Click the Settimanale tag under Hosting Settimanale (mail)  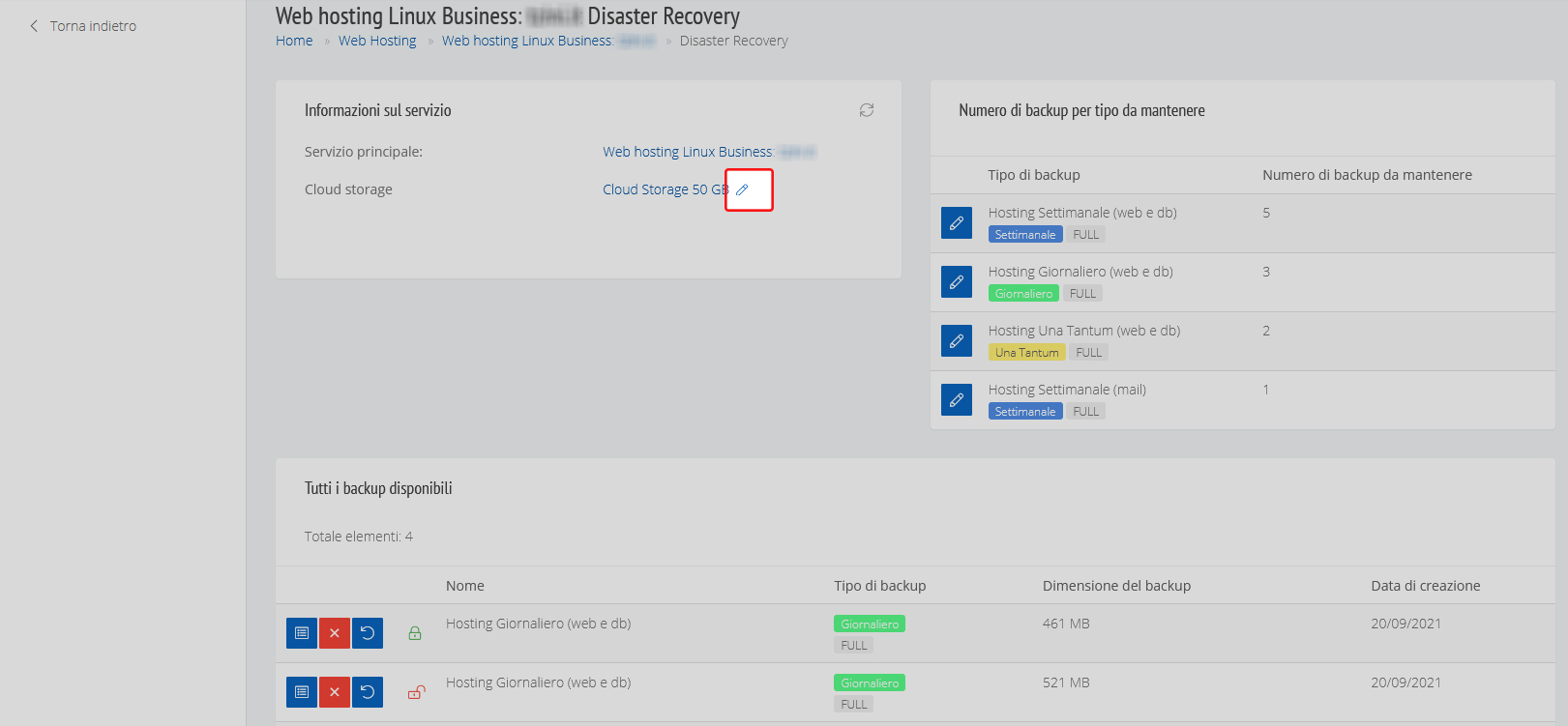click(1025, 412)
